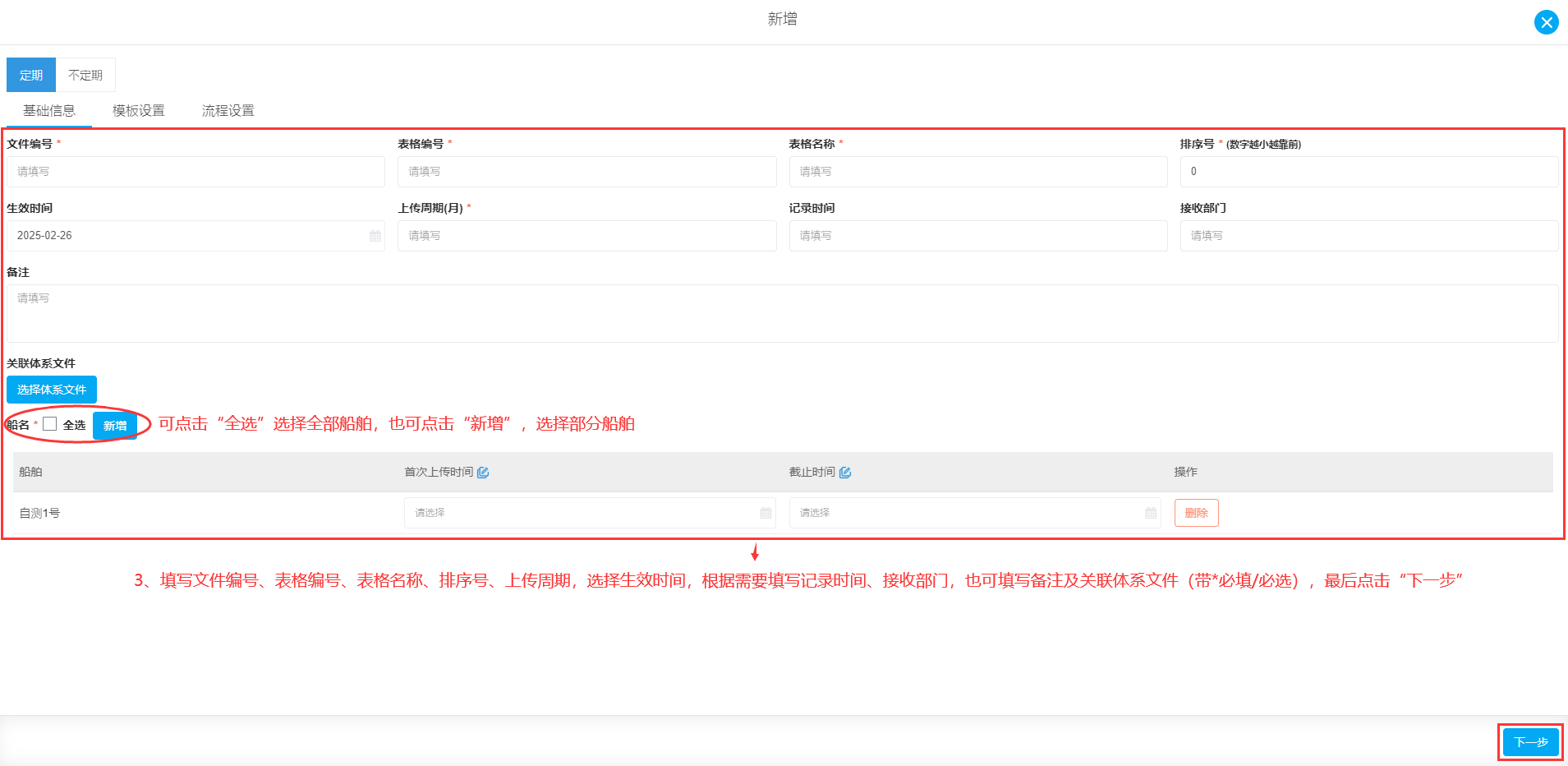Click the 文件编号 input field
Screen dimensions: 1568x766
click(195, 172)
